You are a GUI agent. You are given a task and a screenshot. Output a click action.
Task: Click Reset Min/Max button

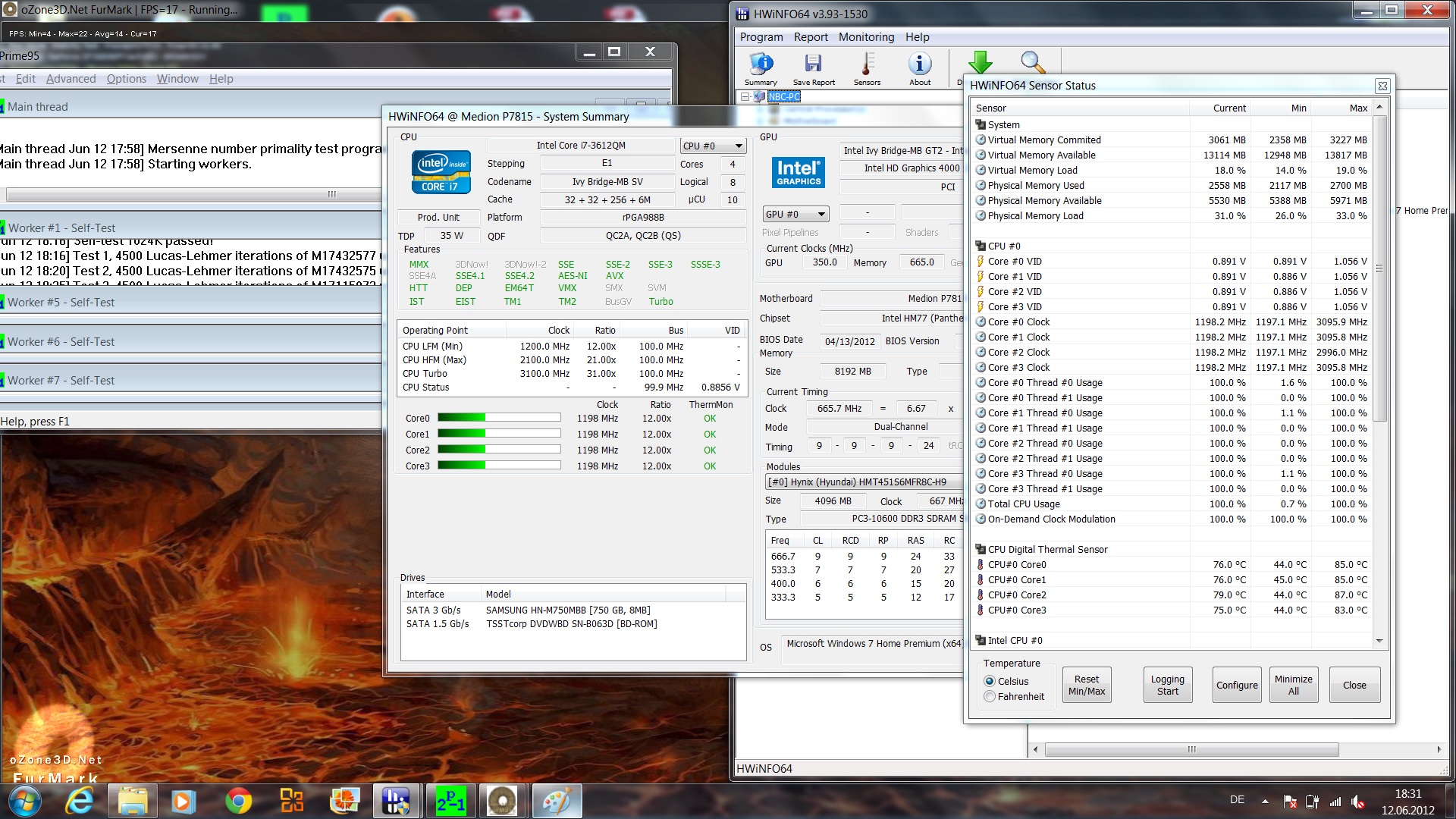(x=1086, y=685)
